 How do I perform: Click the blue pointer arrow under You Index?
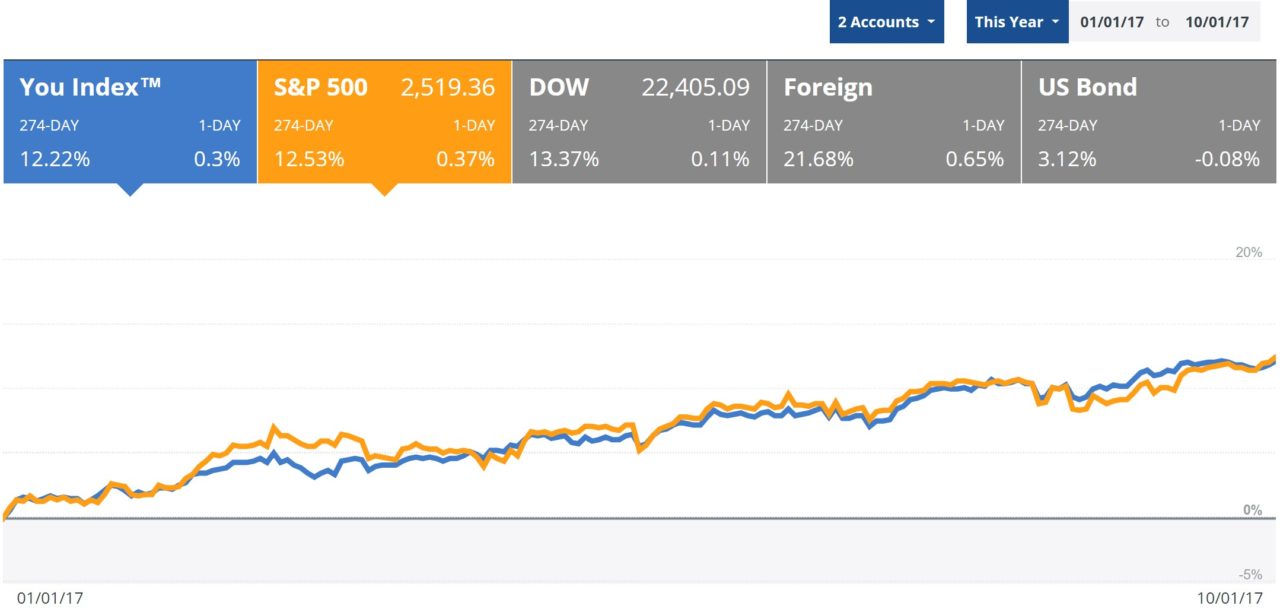130,189
